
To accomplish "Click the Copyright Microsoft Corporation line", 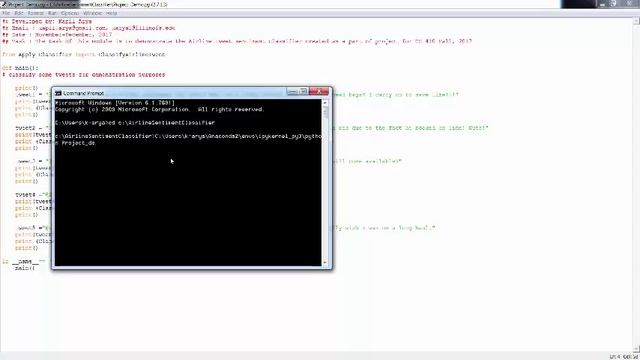I will click(160, 109).
